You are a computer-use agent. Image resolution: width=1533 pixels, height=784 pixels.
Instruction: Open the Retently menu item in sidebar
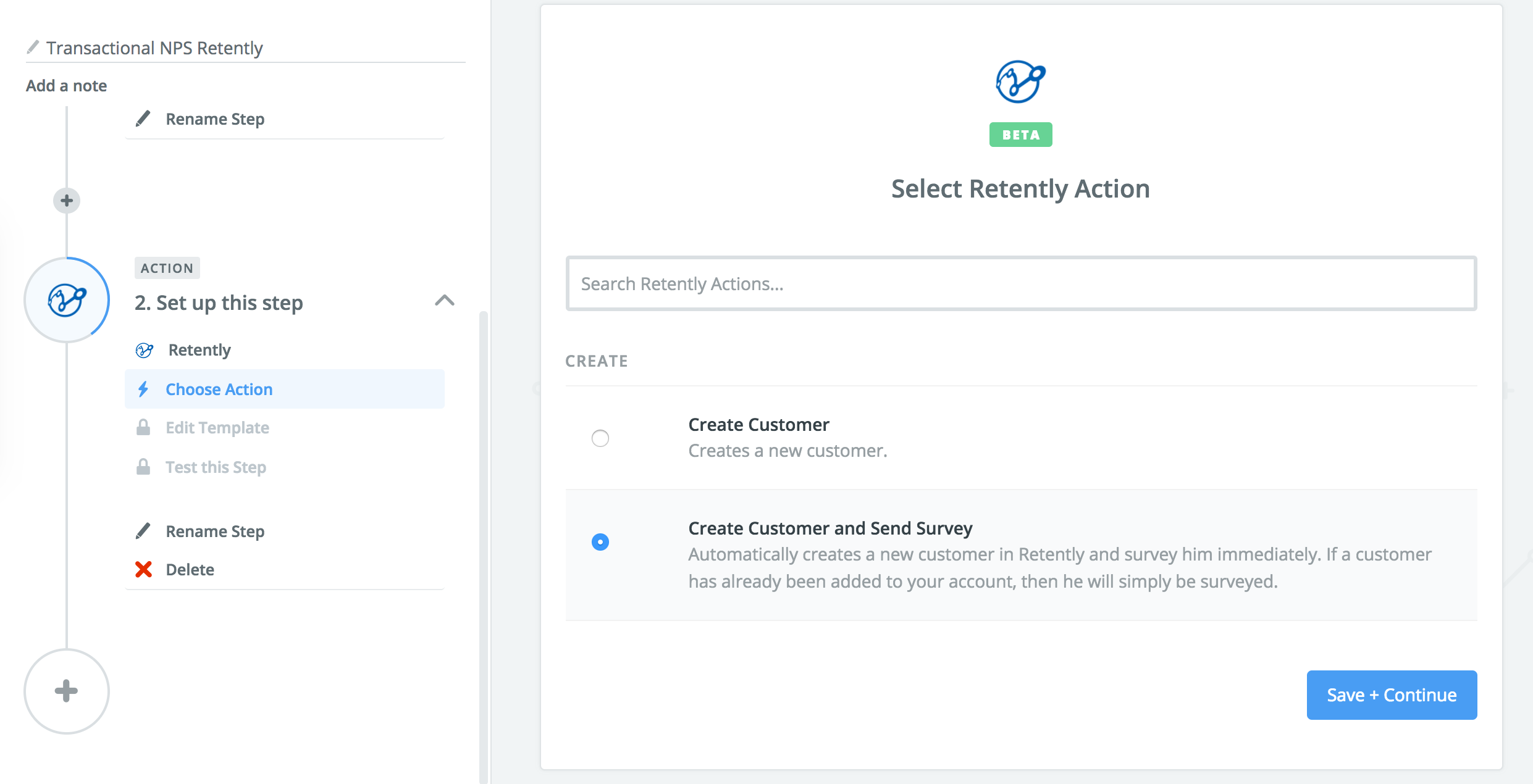coord(198,349)
